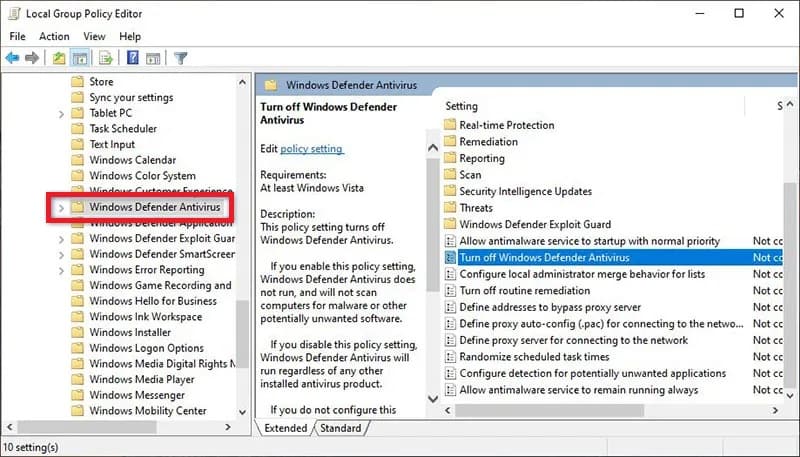Maximize the Local Group Policy Editor window
This screenshot has height=457, width=800.
coord(739,13)
